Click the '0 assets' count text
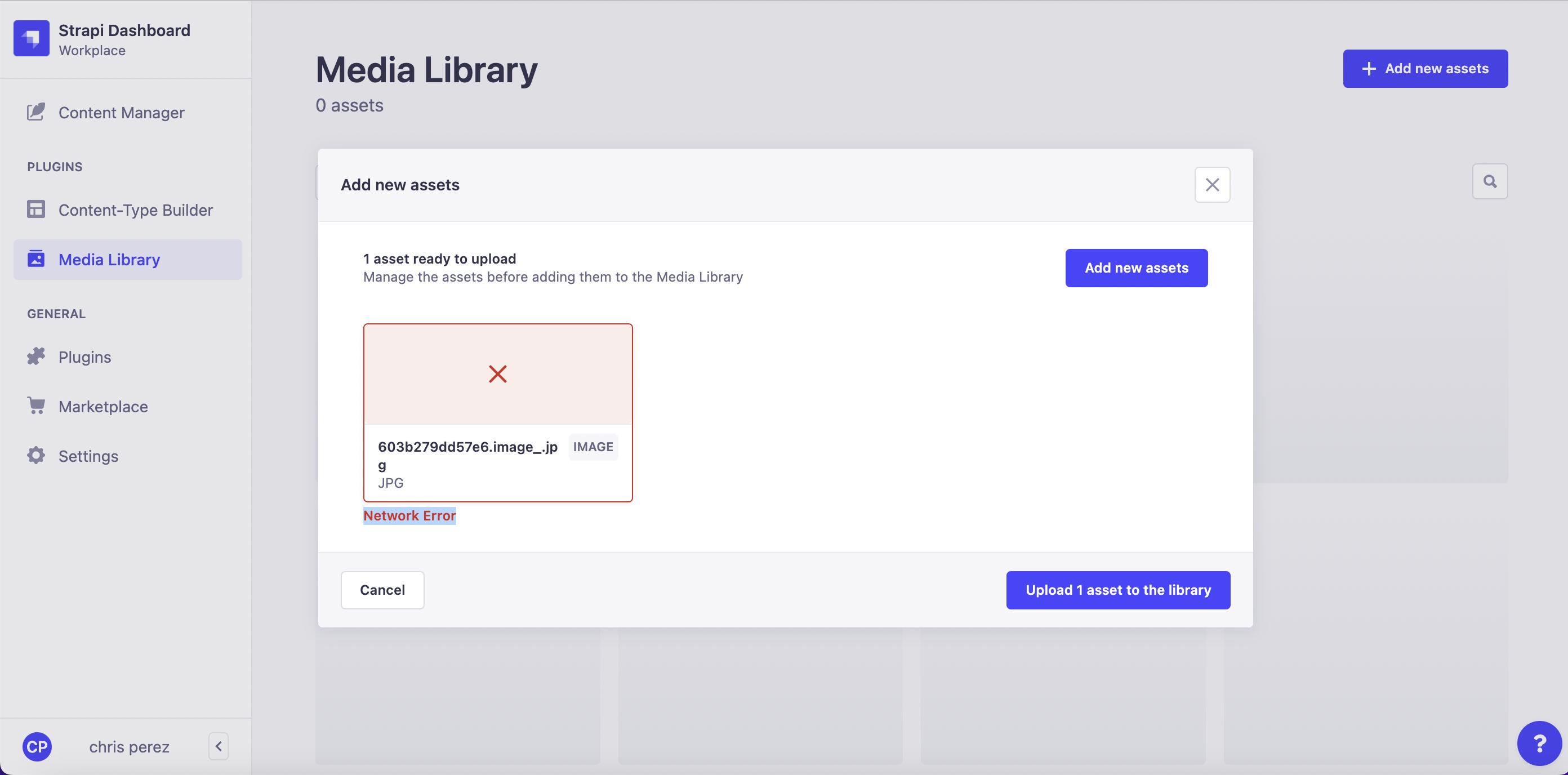1568x775 pixels. point(349,105)
